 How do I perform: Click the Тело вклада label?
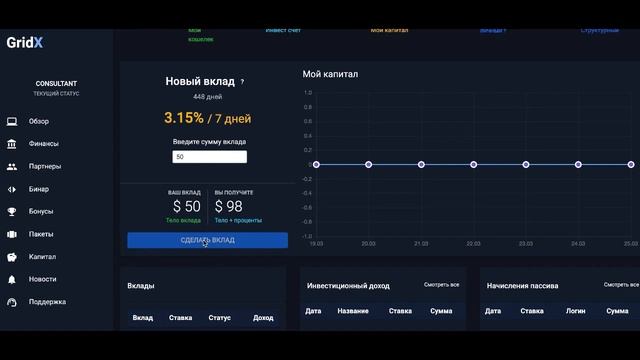tap(183, 220)
